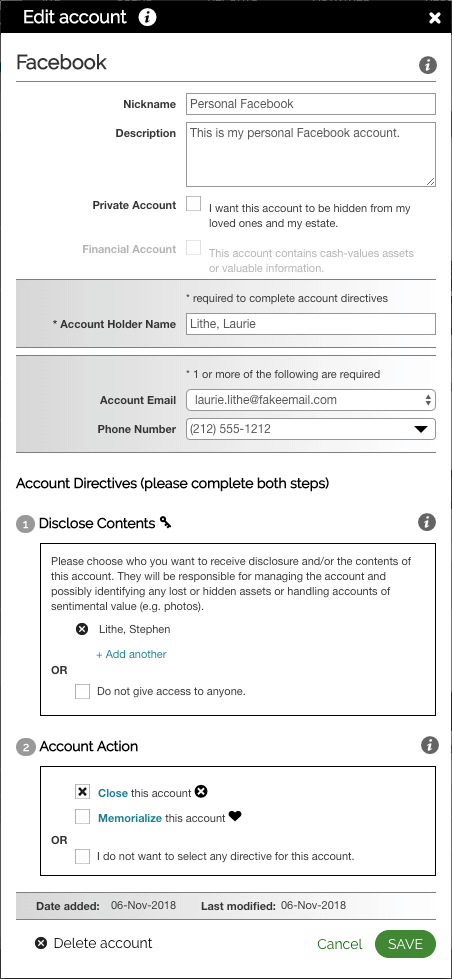
Task: Click the X circle icon after Close this account
Action: (200, 792)
